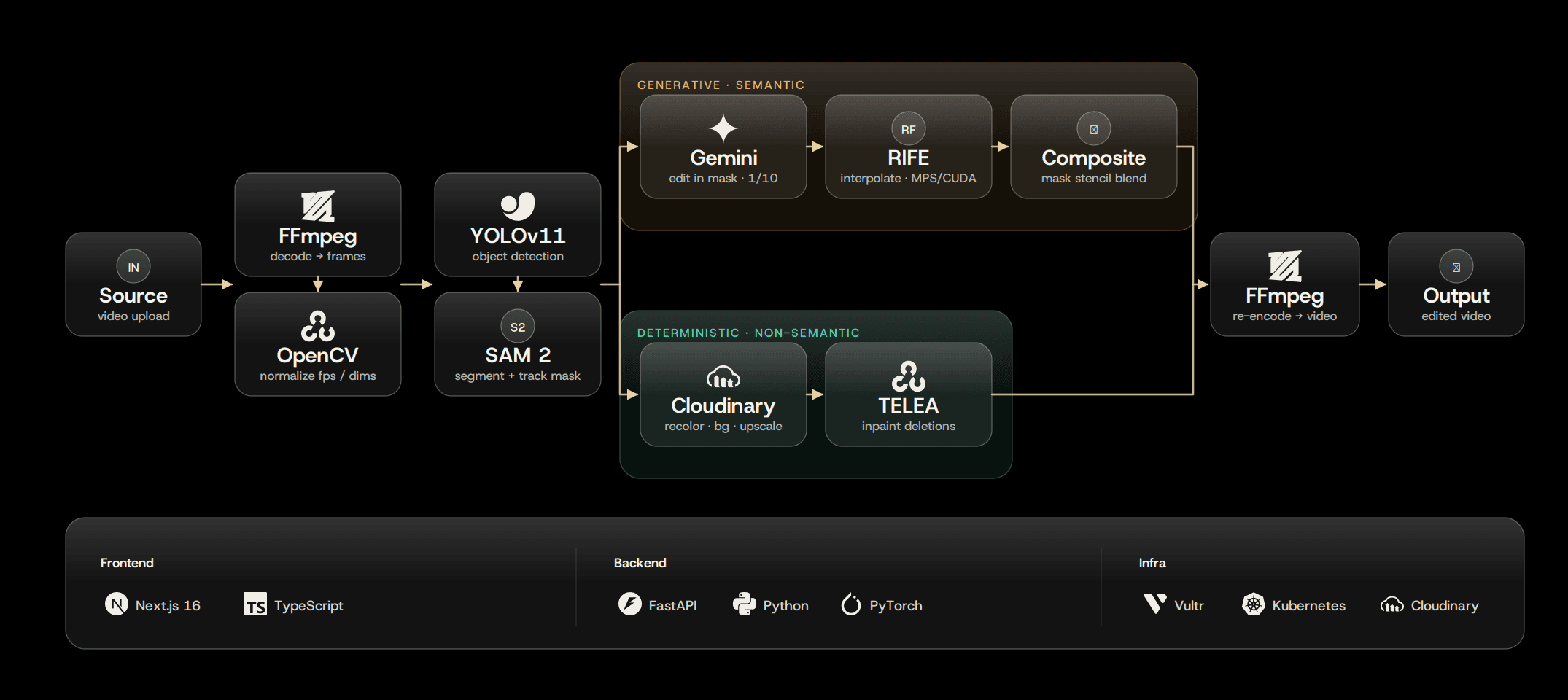1568x700 pixels.
Task: Select the 'video upload' subtitle
Action: coord(133,316)
